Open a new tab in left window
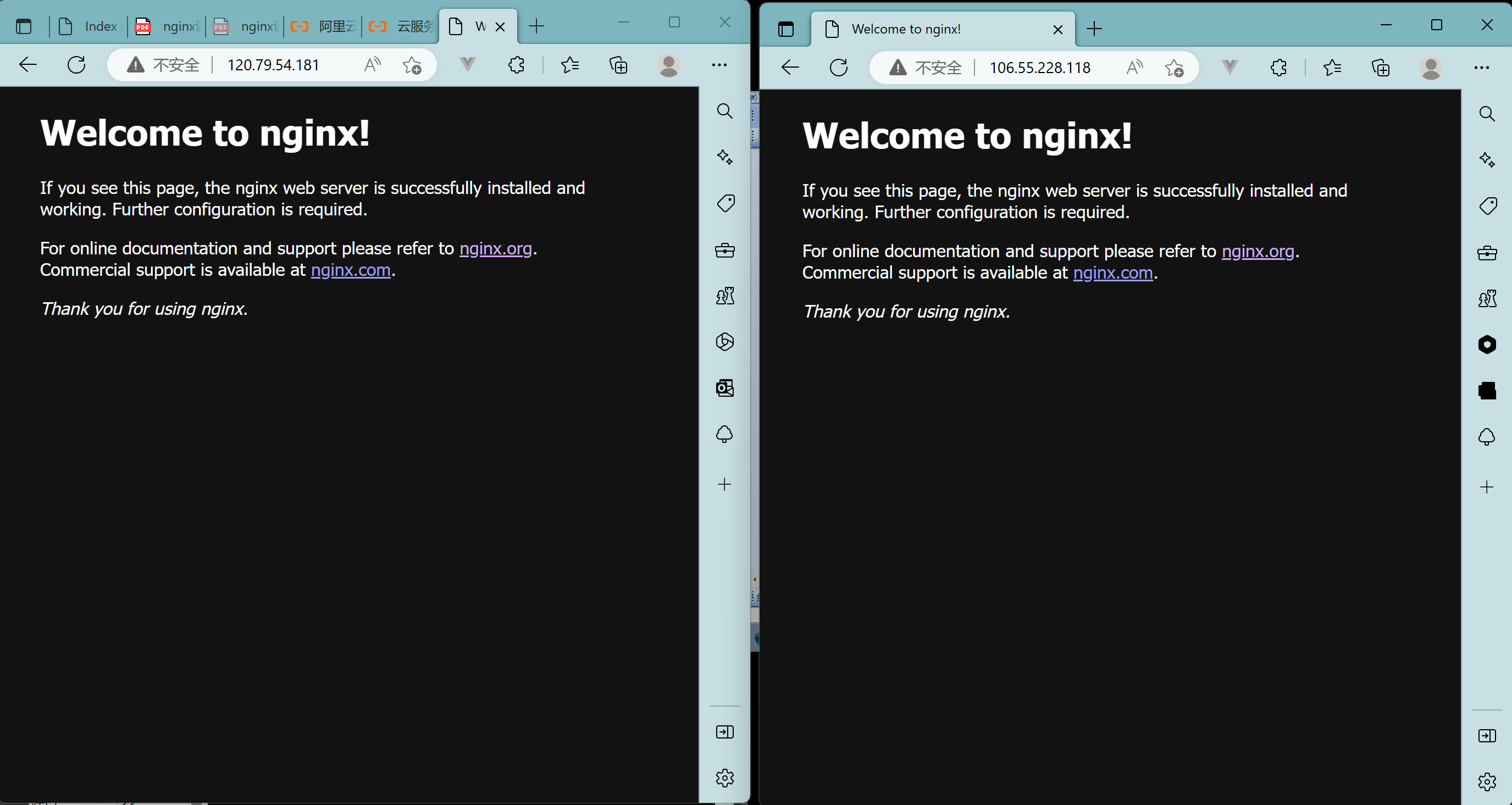Image resolution: width=1512 pixels, height=805 pixels. [x=536, y=26]
